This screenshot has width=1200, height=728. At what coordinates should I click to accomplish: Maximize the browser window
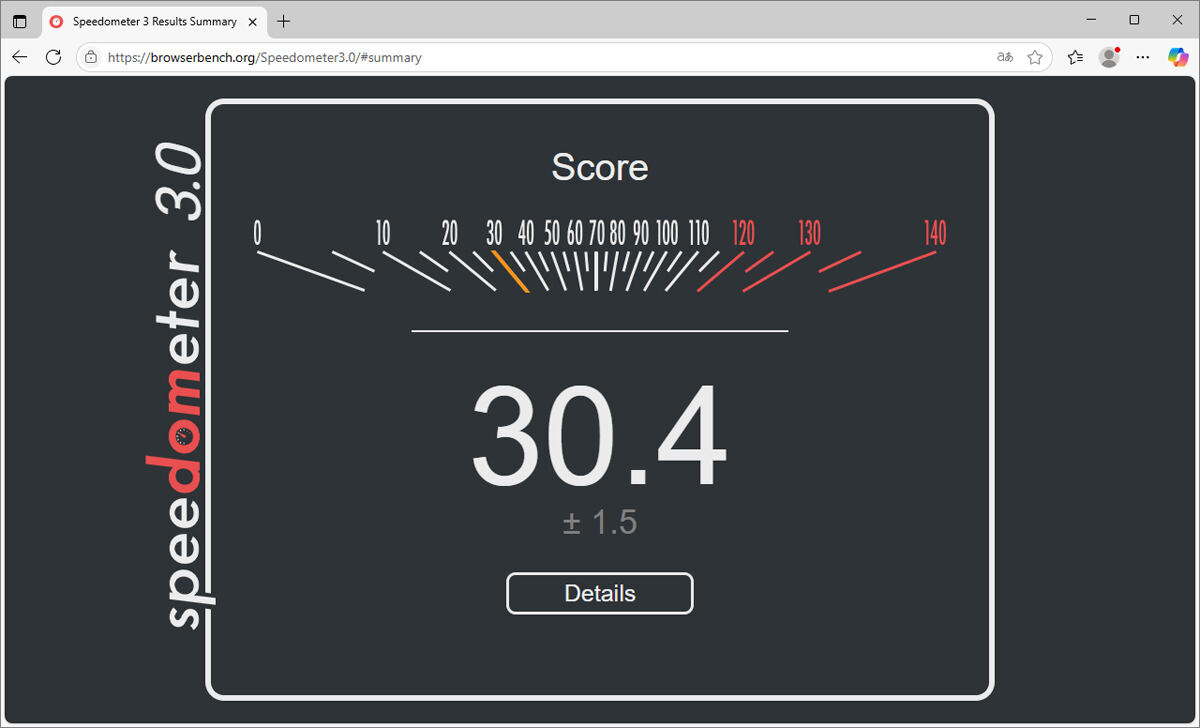click(1134, 20)
